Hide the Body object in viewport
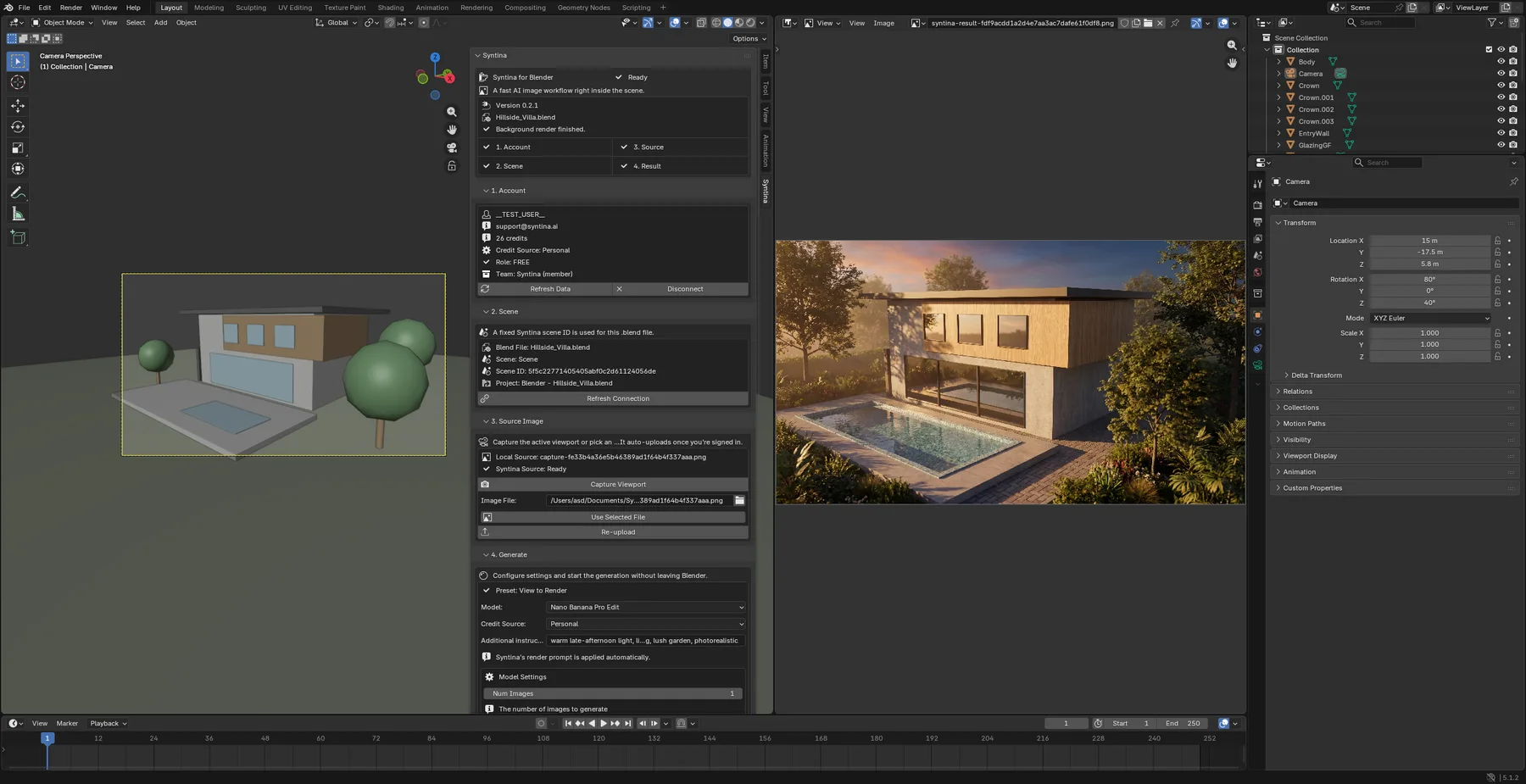Viewport: 1526px width, 784px height. [1501, 62]
